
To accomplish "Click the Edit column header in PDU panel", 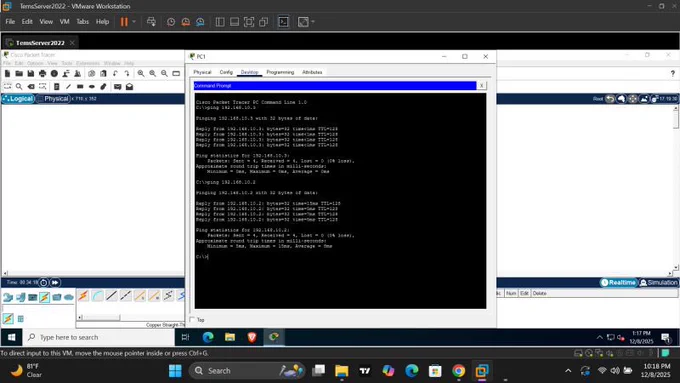I will pyautogui.click(x=524, y=293).
